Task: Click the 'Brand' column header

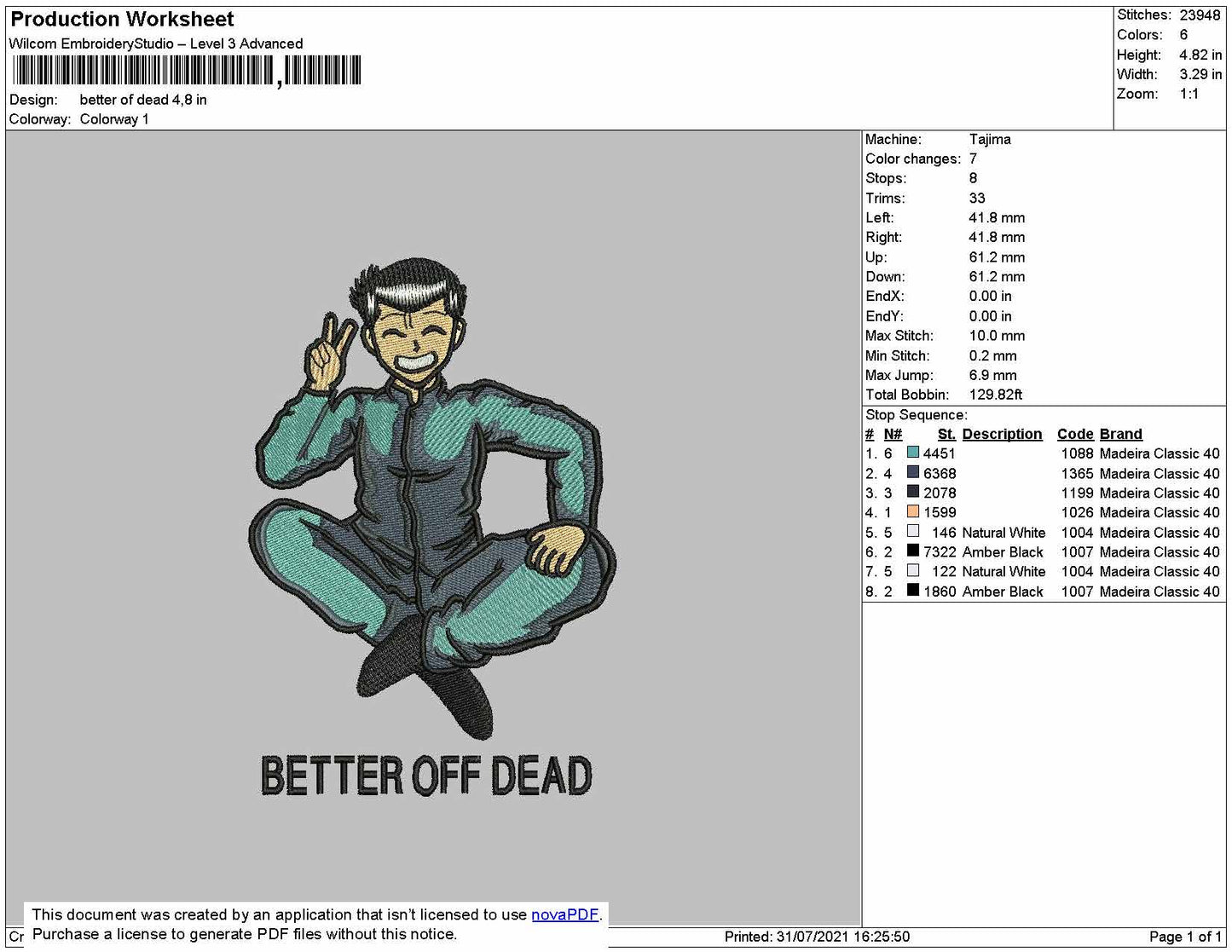Action: click(1120, 434)
